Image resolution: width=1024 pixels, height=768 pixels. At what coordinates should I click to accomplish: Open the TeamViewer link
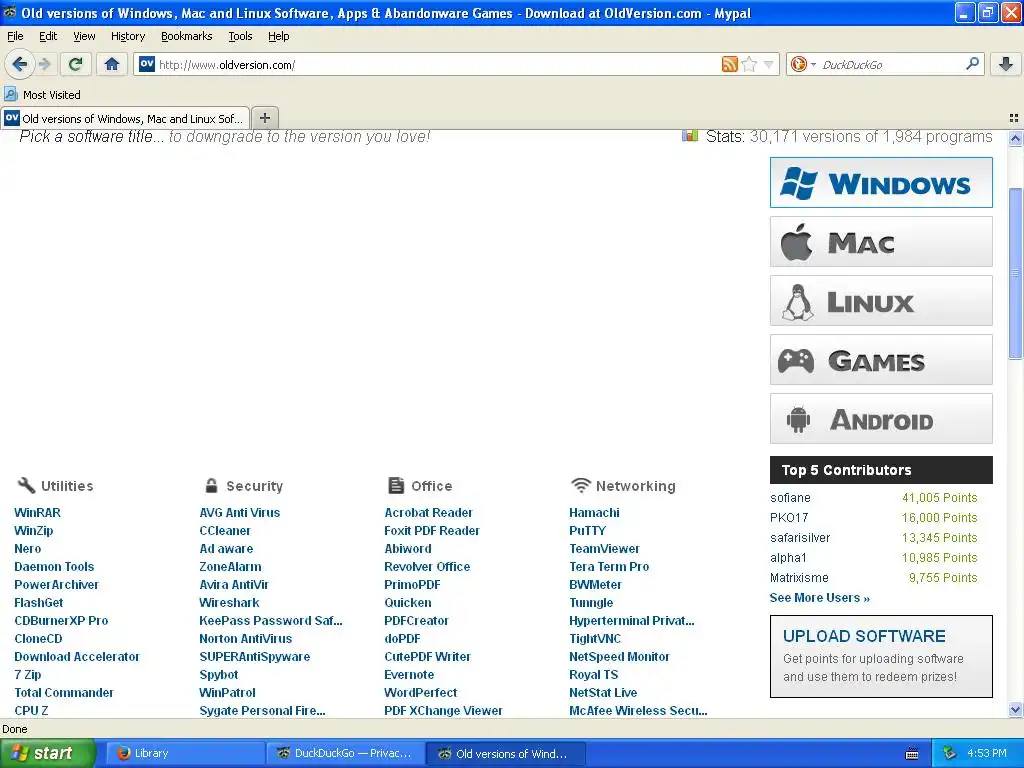tap(604, 549)
